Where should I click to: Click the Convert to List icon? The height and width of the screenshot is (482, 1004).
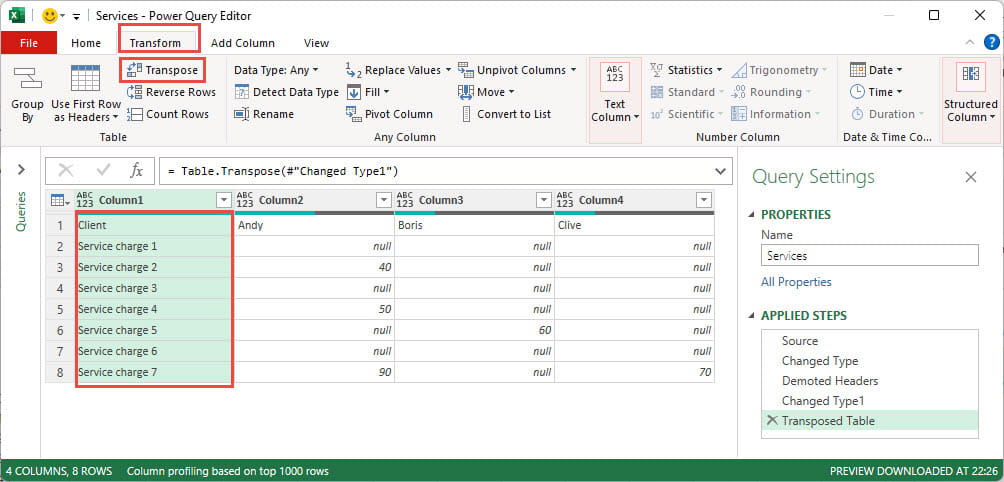pos(466,114)
